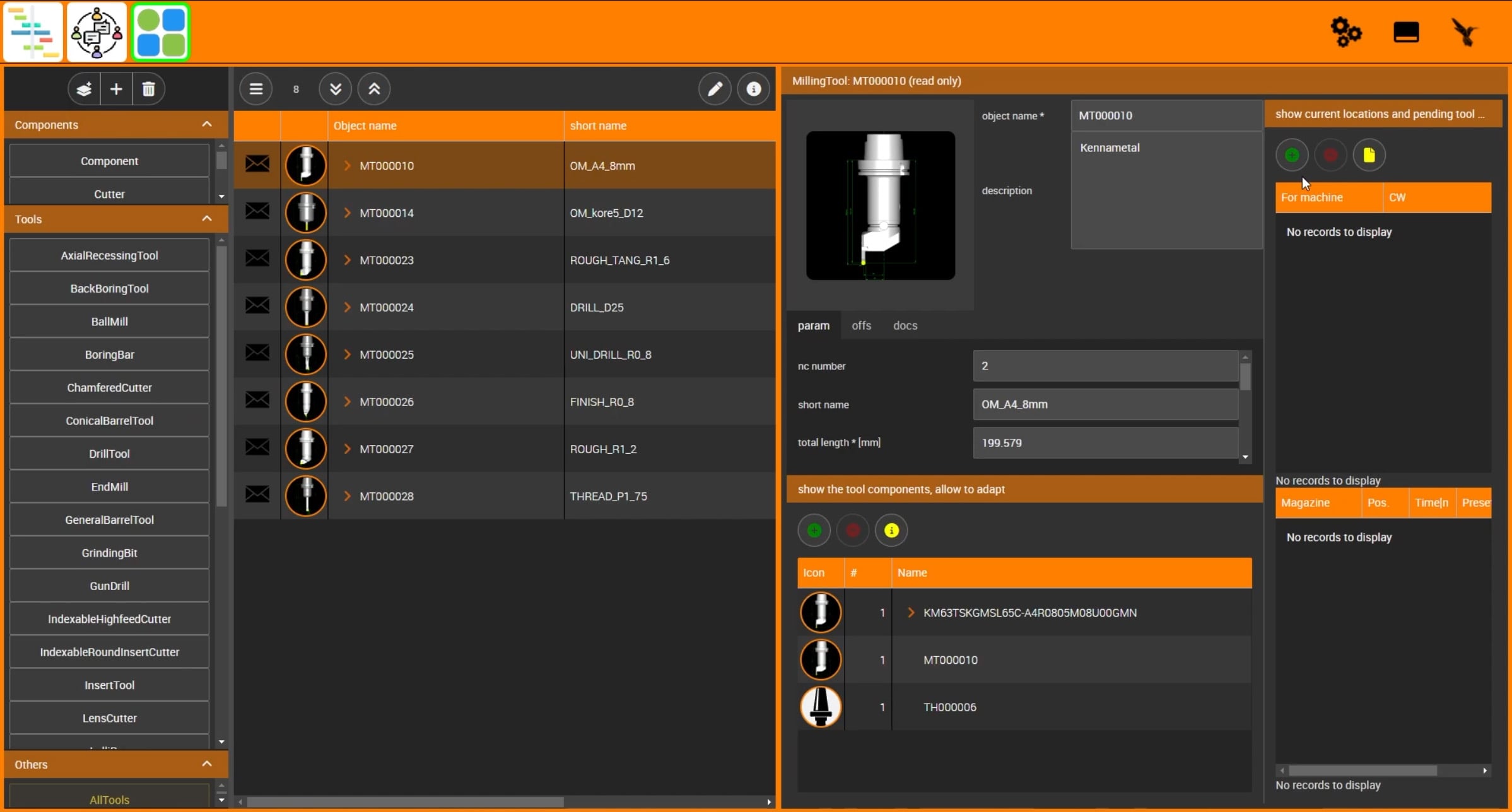
Task: Click green add button under tool components
Action: point(814,530)
